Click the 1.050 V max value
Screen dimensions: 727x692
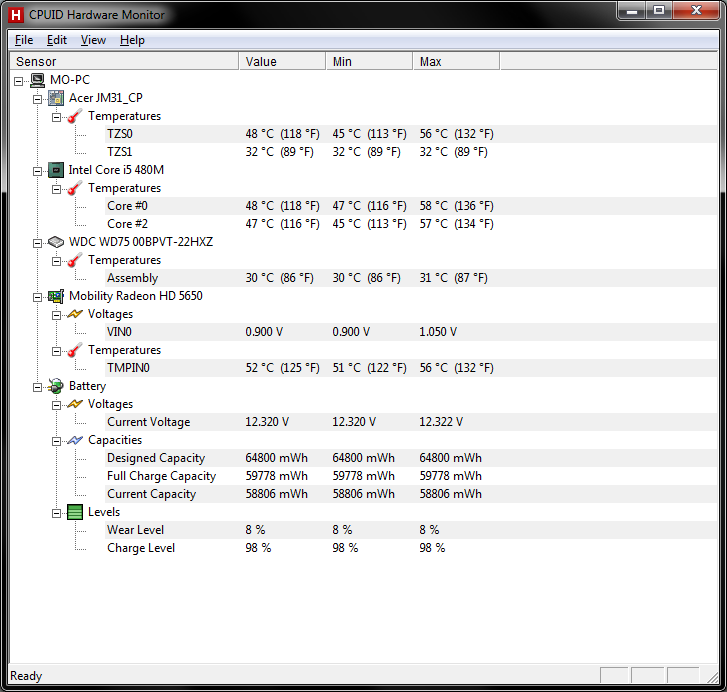click(438, 332)
